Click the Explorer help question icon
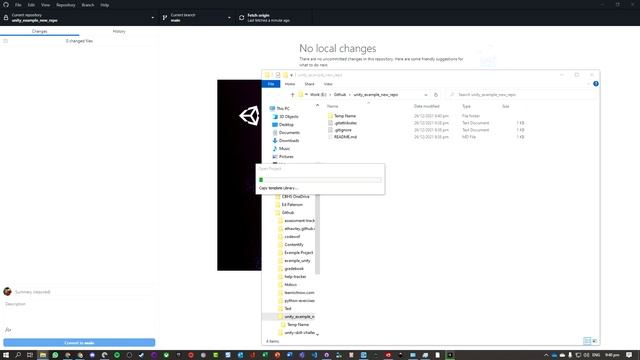Viewport: 640px width, 360px height. (x=596, y=84)
